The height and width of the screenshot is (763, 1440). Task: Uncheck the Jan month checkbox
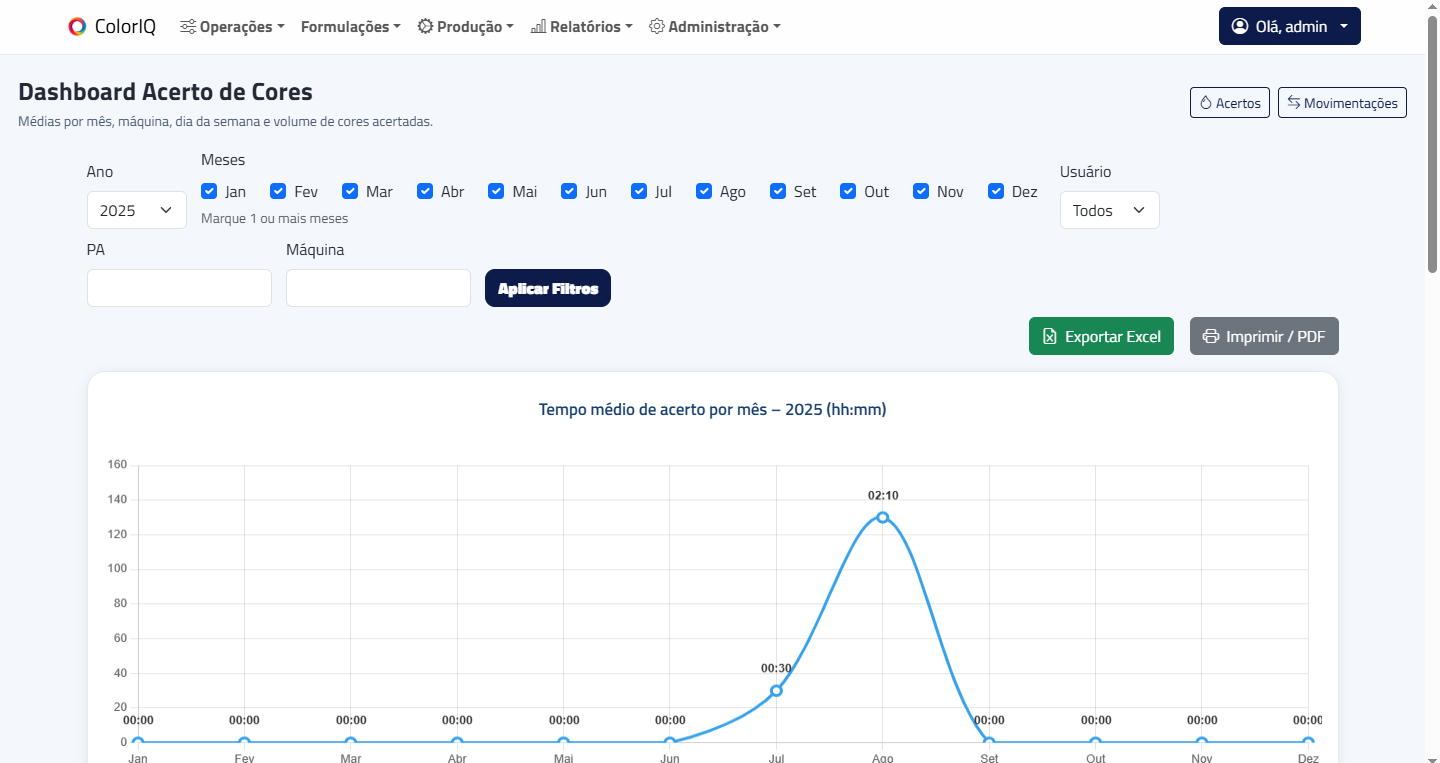(x=209, y=191)
